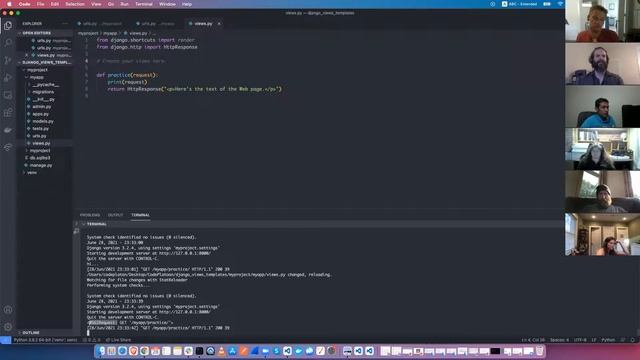Open Explorer more actions ellipsis
640x360 pixels.
[x=65, y=24]
